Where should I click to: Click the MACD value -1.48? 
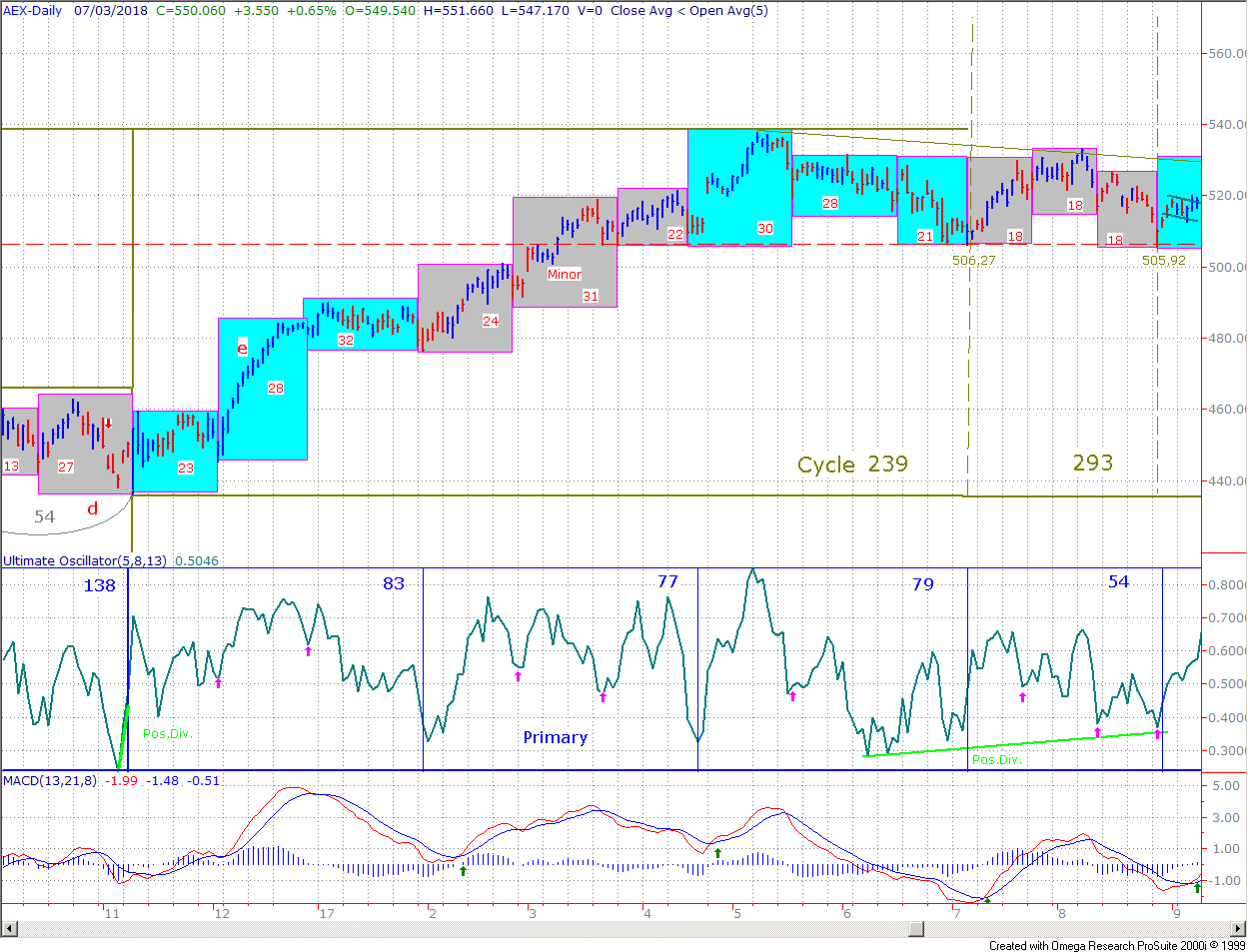click(164, 781)
